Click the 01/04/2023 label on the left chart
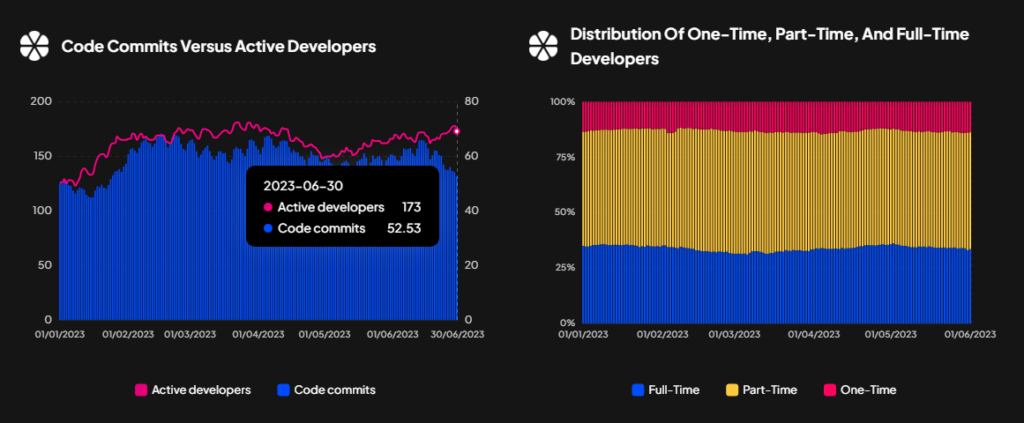The image size is (1024, 423). (259, 334)
